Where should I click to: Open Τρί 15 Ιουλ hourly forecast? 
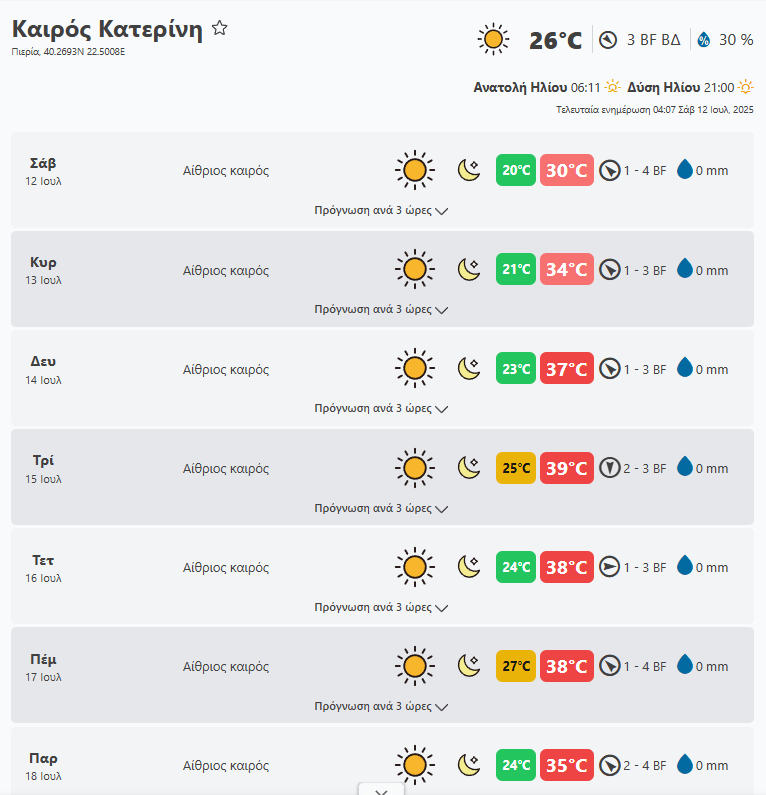point(381,508)
